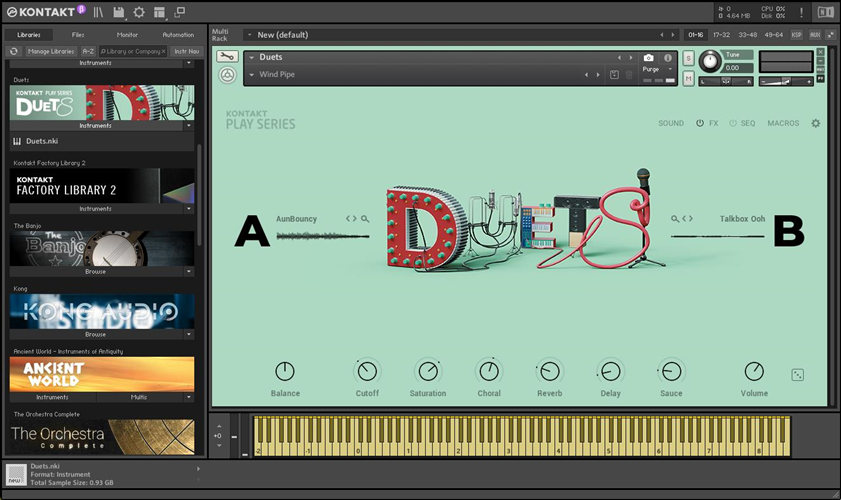This screenshot has width=841, height=500.
Task: Open the settings gear in top toolbar
Action: point(139,12)
